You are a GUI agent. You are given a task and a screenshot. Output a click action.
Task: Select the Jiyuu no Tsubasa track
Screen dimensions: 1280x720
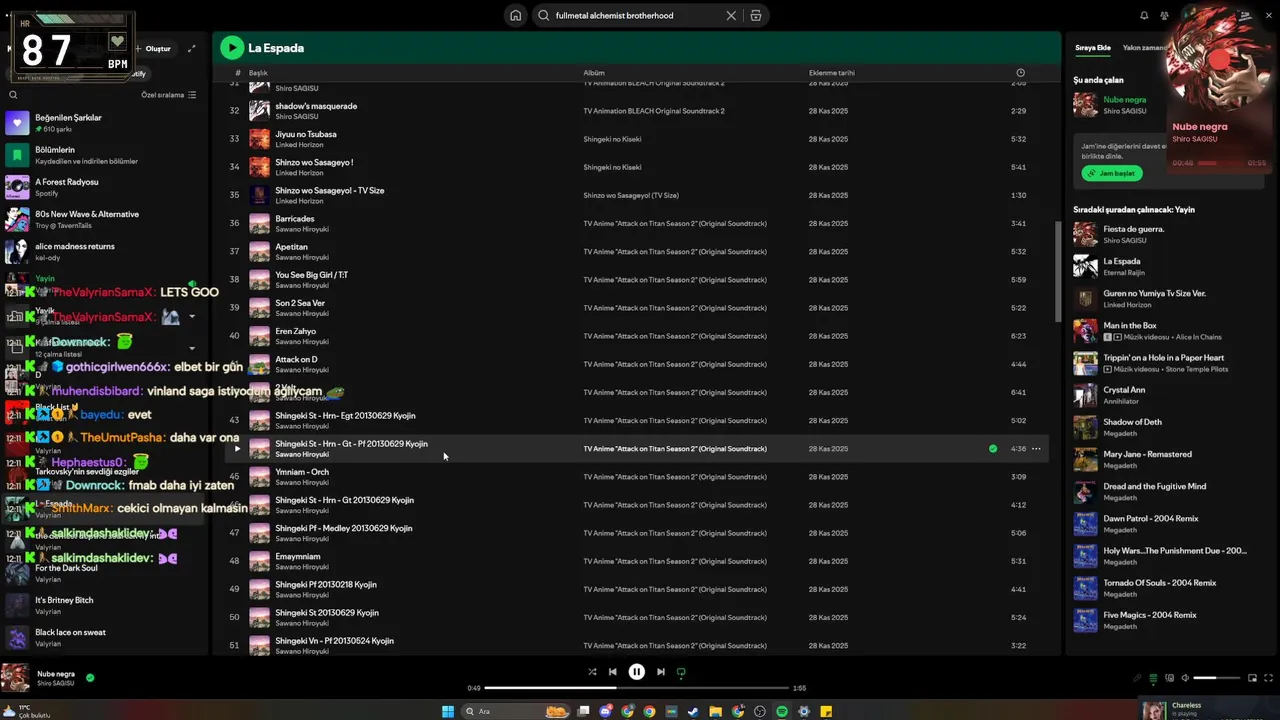(636, 139)
